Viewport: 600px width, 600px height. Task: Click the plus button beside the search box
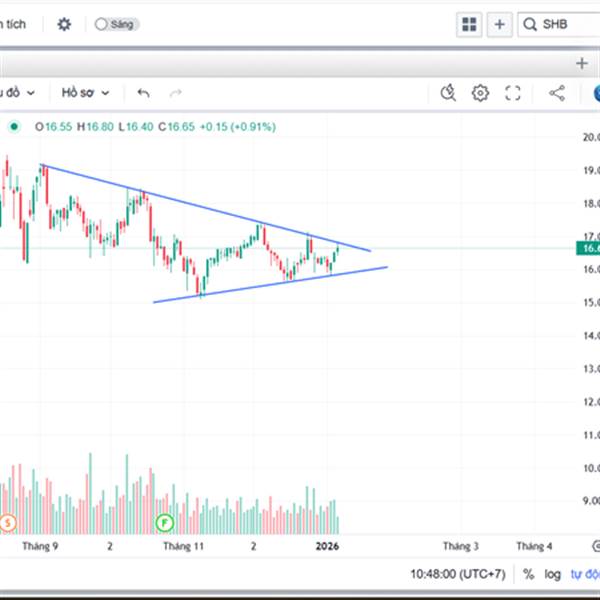click(x=500, y=24)
